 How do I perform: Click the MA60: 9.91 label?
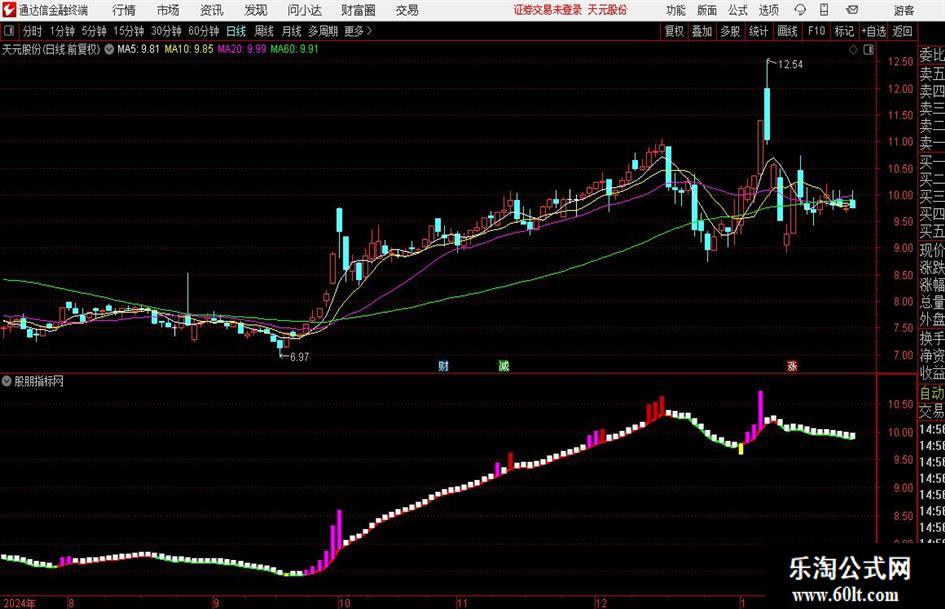coord(294,49)
